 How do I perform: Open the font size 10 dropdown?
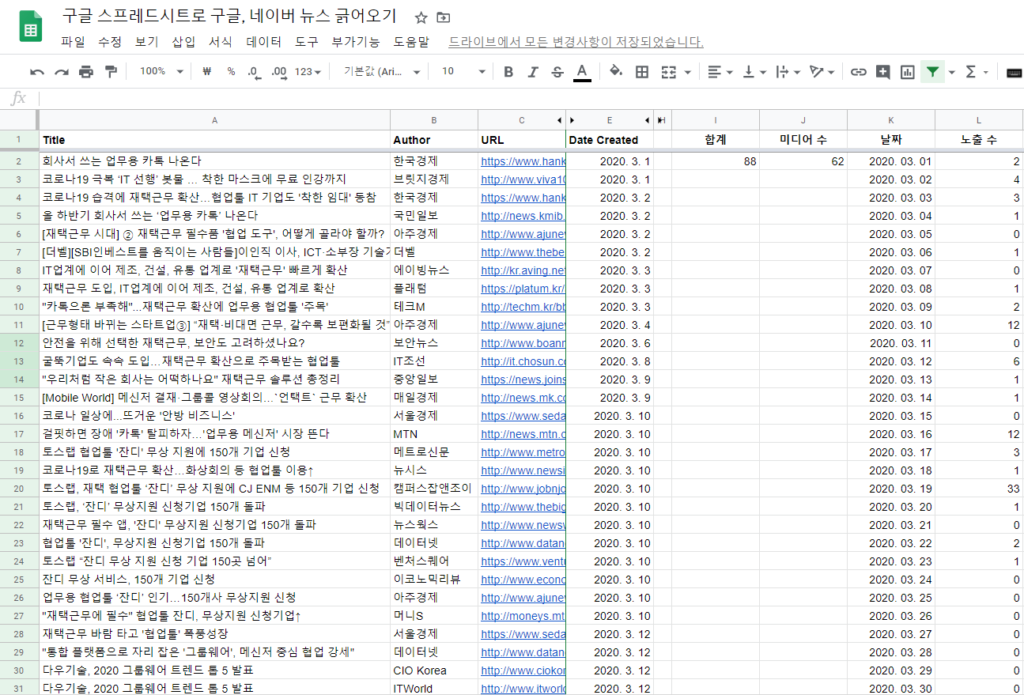[464, 72]
